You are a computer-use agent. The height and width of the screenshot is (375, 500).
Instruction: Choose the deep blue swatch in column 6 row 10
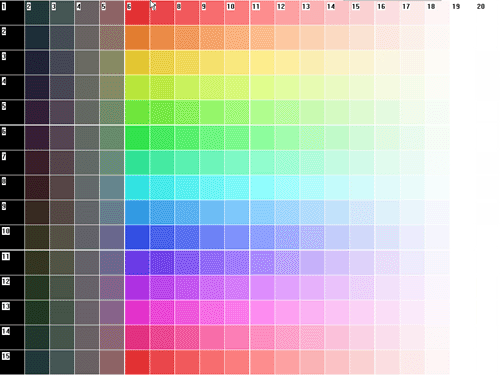(x=137, y=238)
